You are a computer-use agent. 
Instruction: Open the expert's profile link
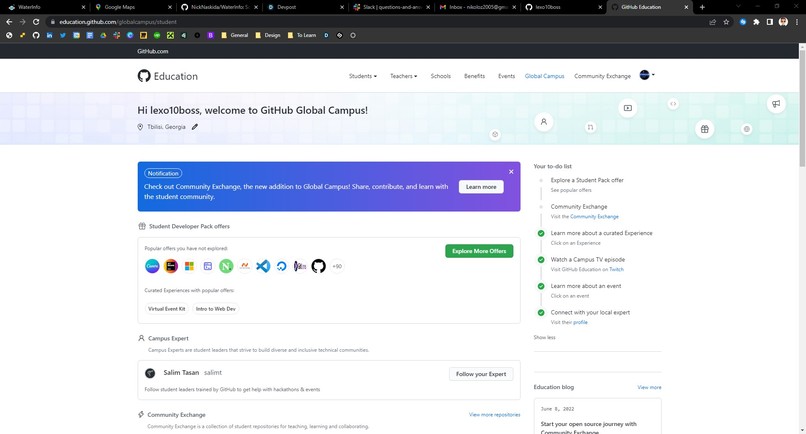pos(580,322)
